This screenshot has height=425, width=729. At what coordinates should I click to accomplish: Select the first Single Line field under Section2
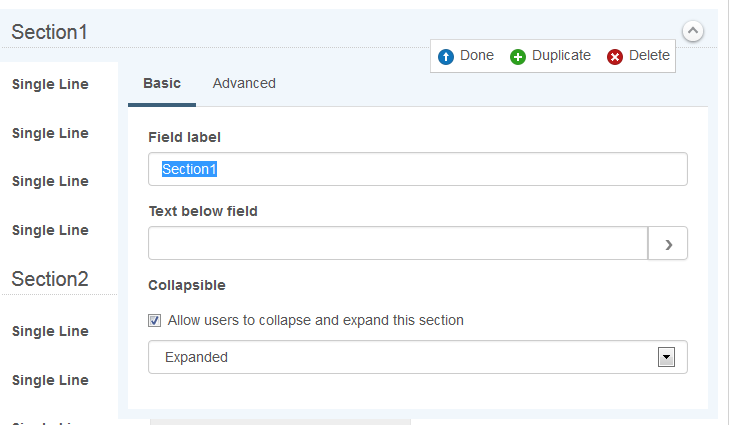[x=50, y=331]
